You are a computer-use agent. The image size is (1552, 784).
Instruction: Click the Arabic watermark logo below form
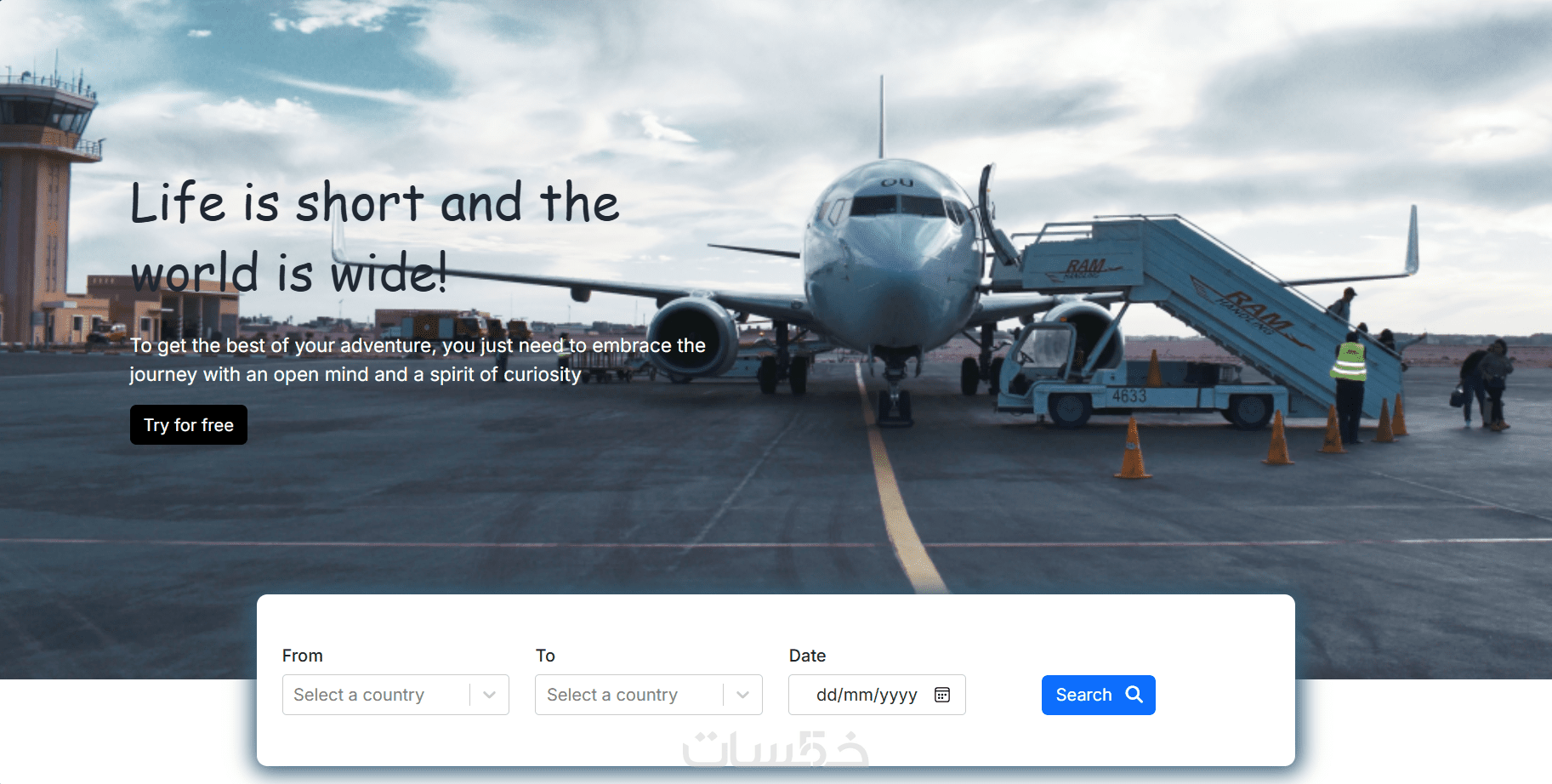point(776,748)
